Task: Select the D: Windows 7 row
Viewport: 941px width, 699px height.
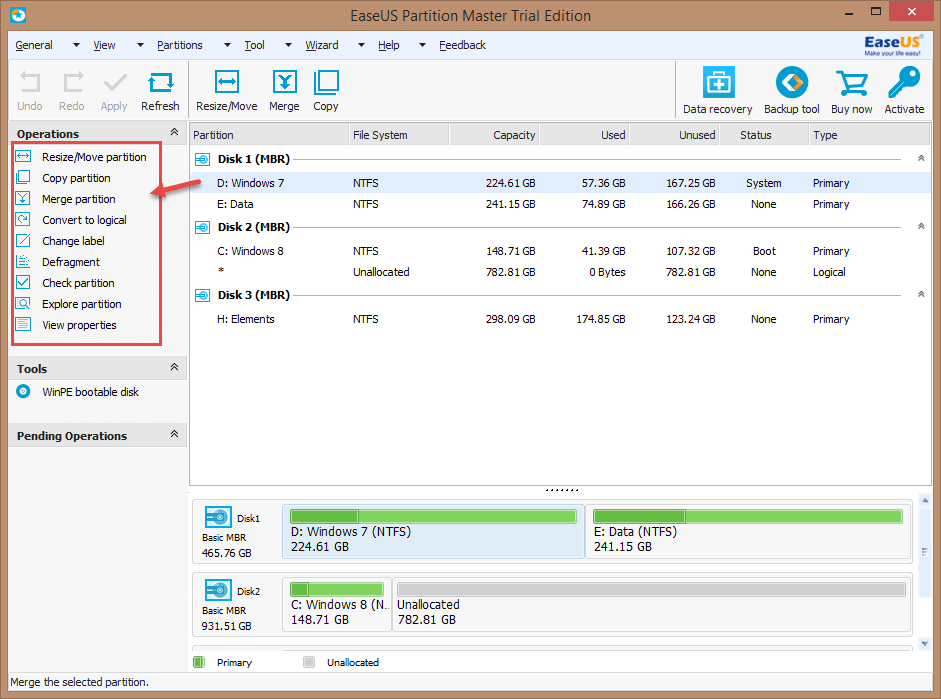Action: coord(561,183)
